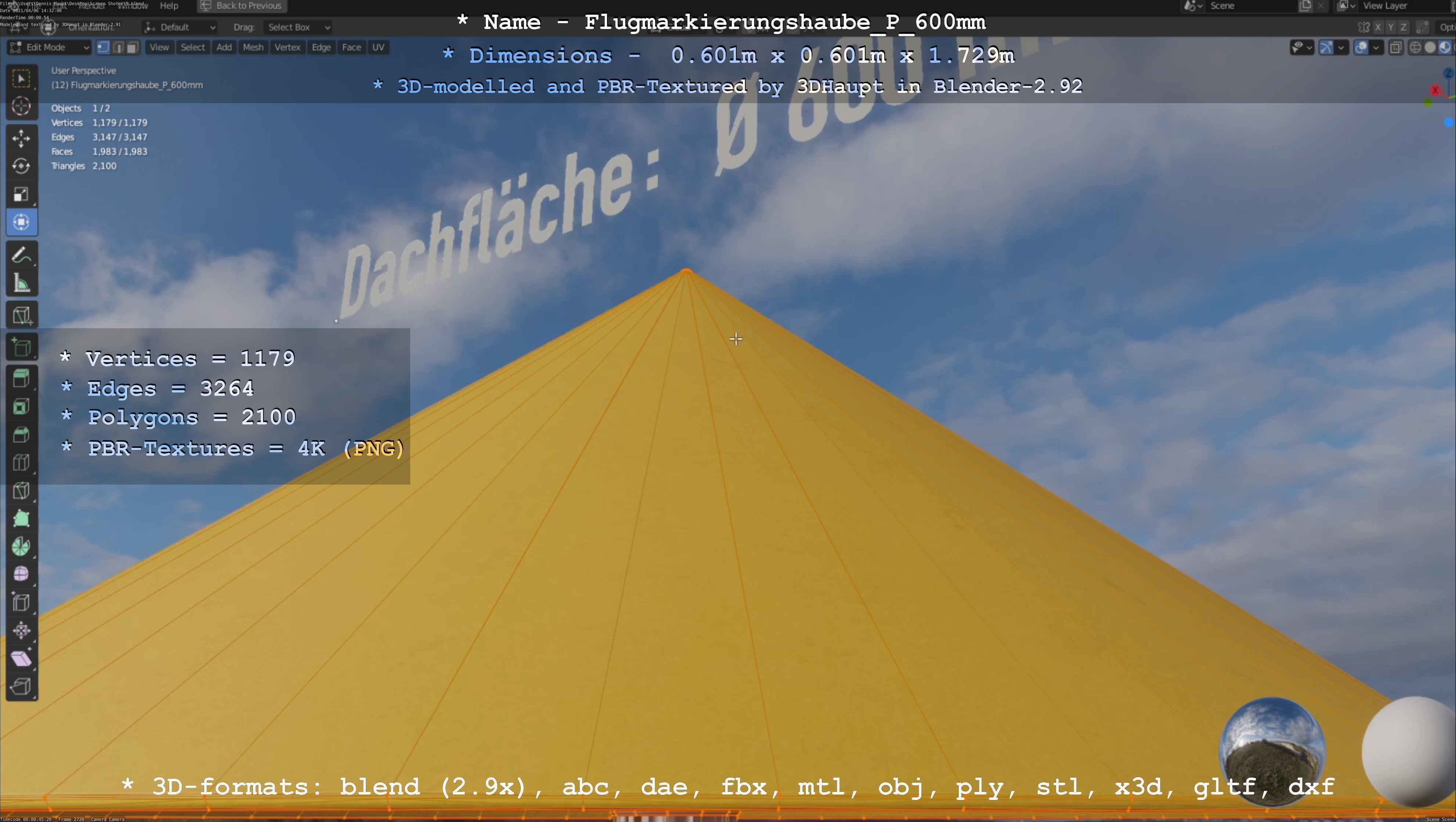This screenshot has width=1456, height=822.
Task: Toggle X axis mesh symmetry
Action: 1378,27
